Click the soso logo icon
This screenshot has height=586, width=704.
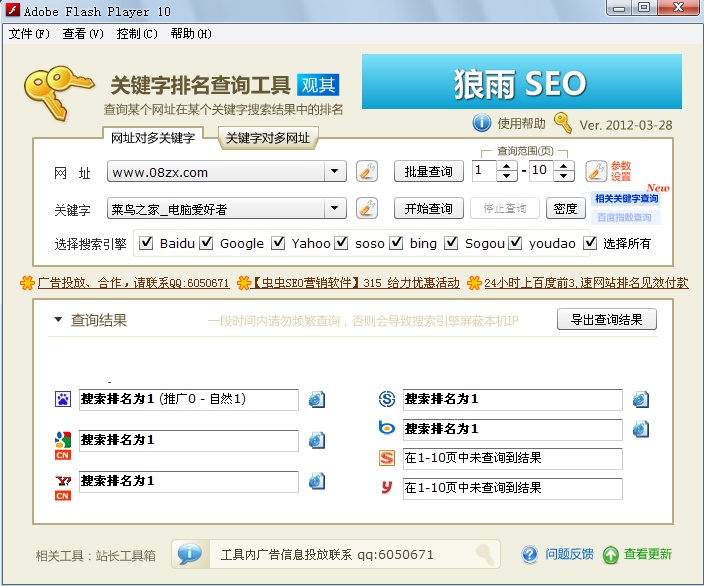(x=387, y=399)
